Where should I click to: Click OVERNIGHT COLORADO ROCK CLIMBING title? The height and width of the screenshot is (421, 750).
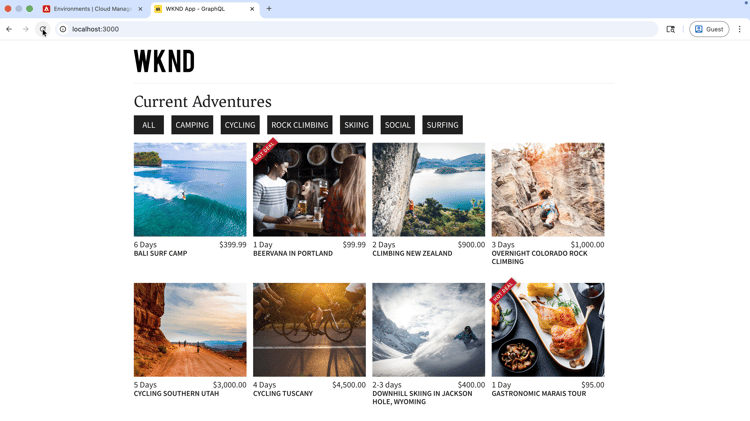540,257
